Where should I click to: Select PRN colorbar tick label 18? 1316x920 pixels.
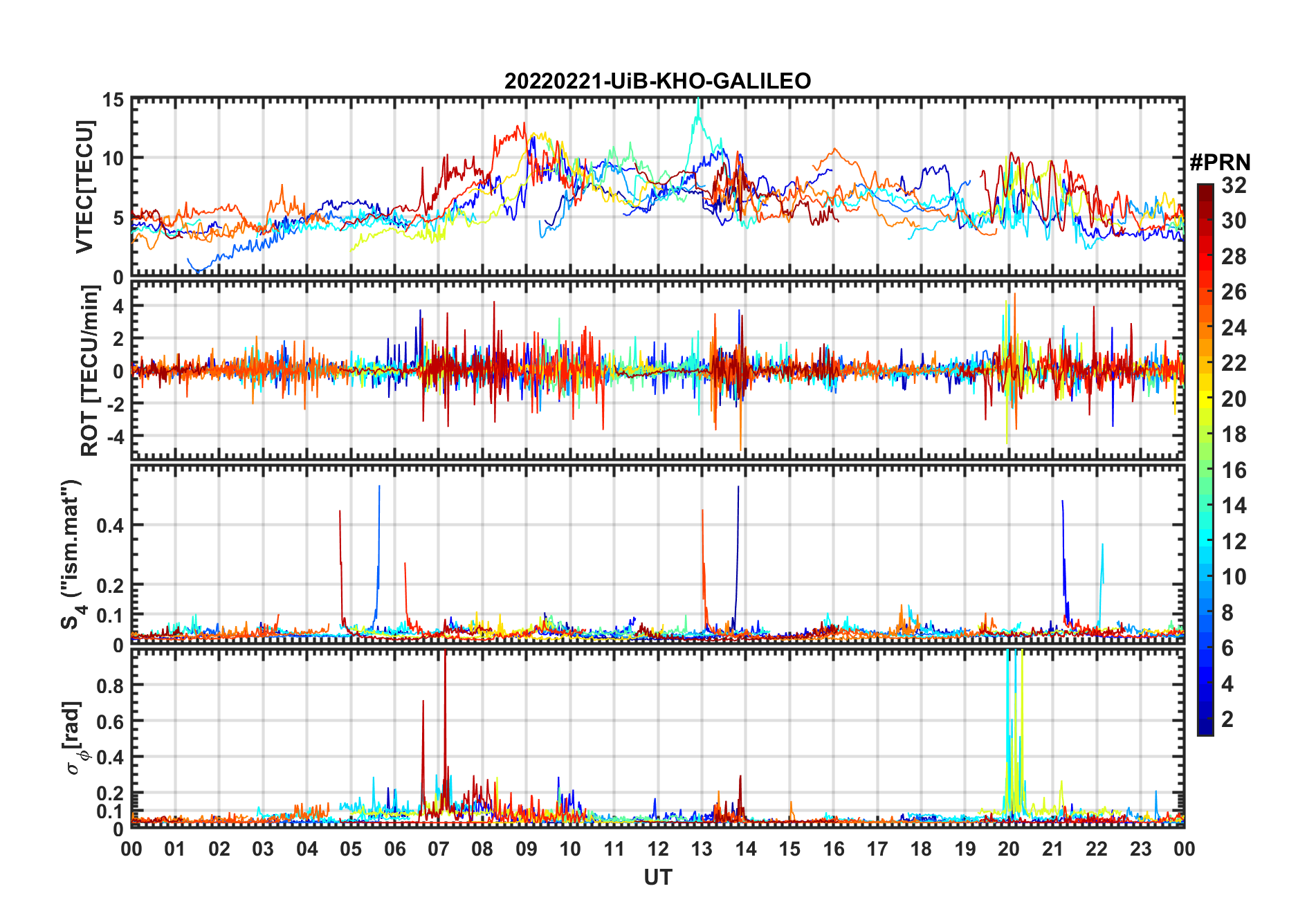pyautogui.click(x=1234, y=434)
